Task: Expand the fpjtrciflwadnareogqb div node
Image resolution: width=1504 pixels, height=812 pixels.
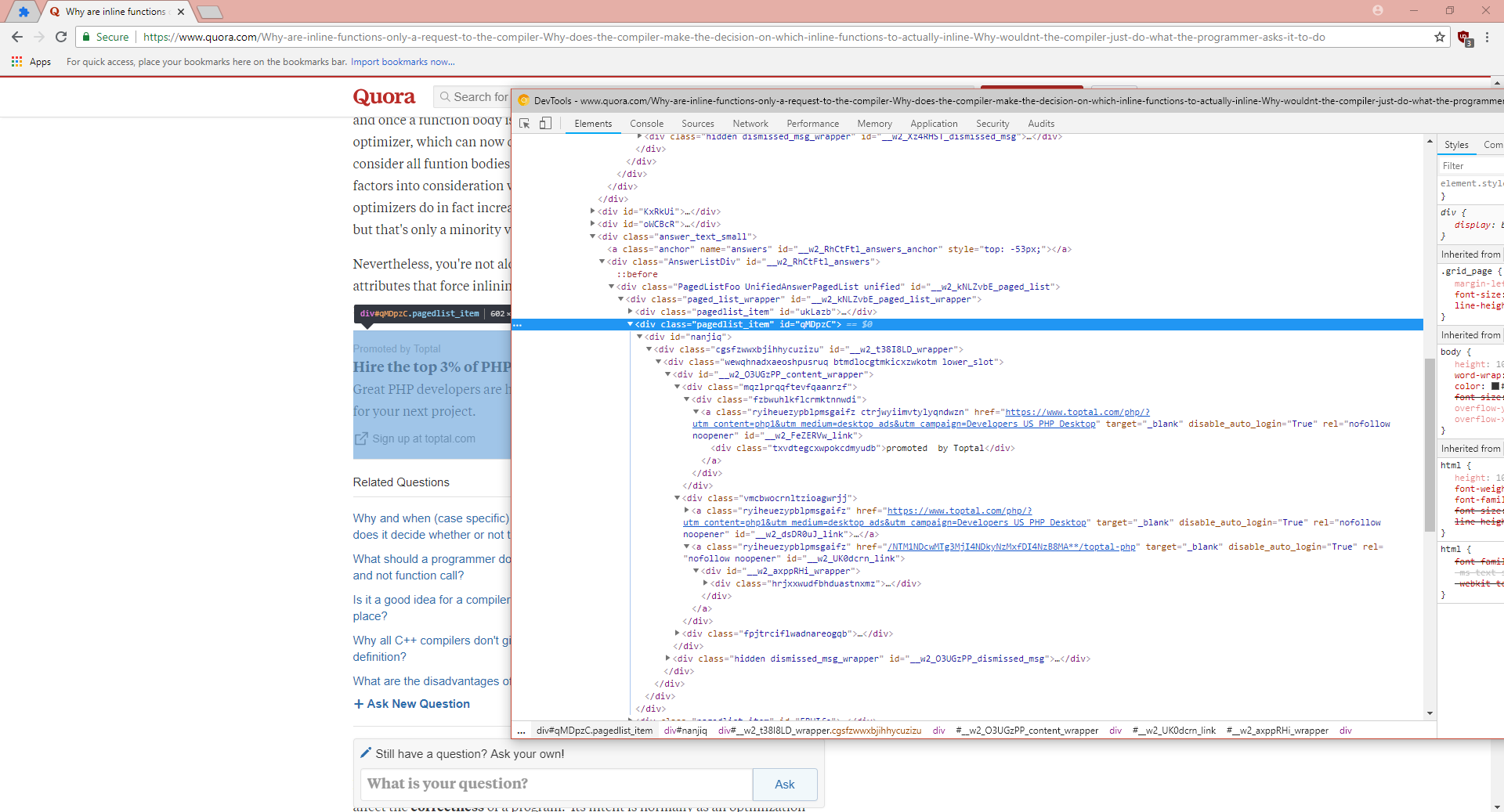Action: (x=677, y=633)
